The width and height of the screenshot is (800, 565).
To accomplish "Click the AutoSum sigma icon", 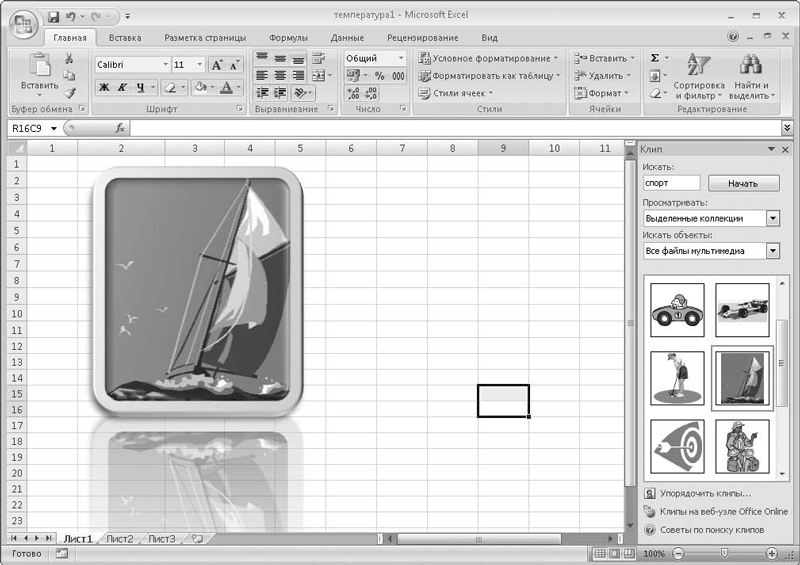I will (x=655, y=58).
